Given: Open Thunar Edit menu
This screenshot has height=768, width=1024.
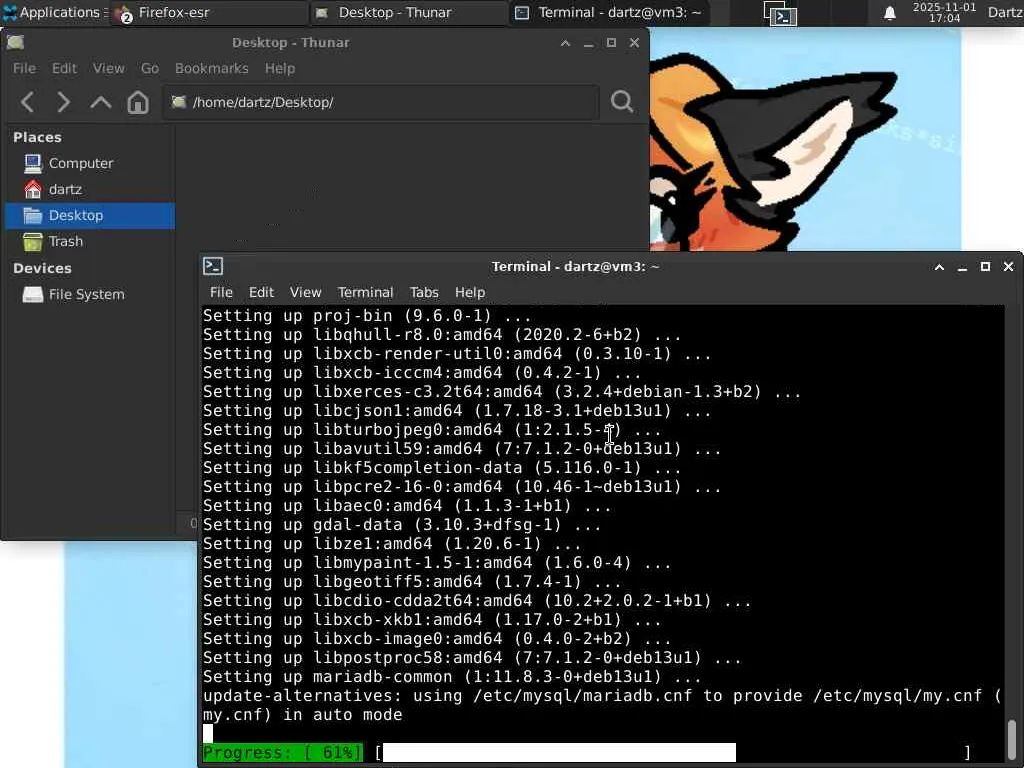Looking at the screenshot, I should pos(64,69).
